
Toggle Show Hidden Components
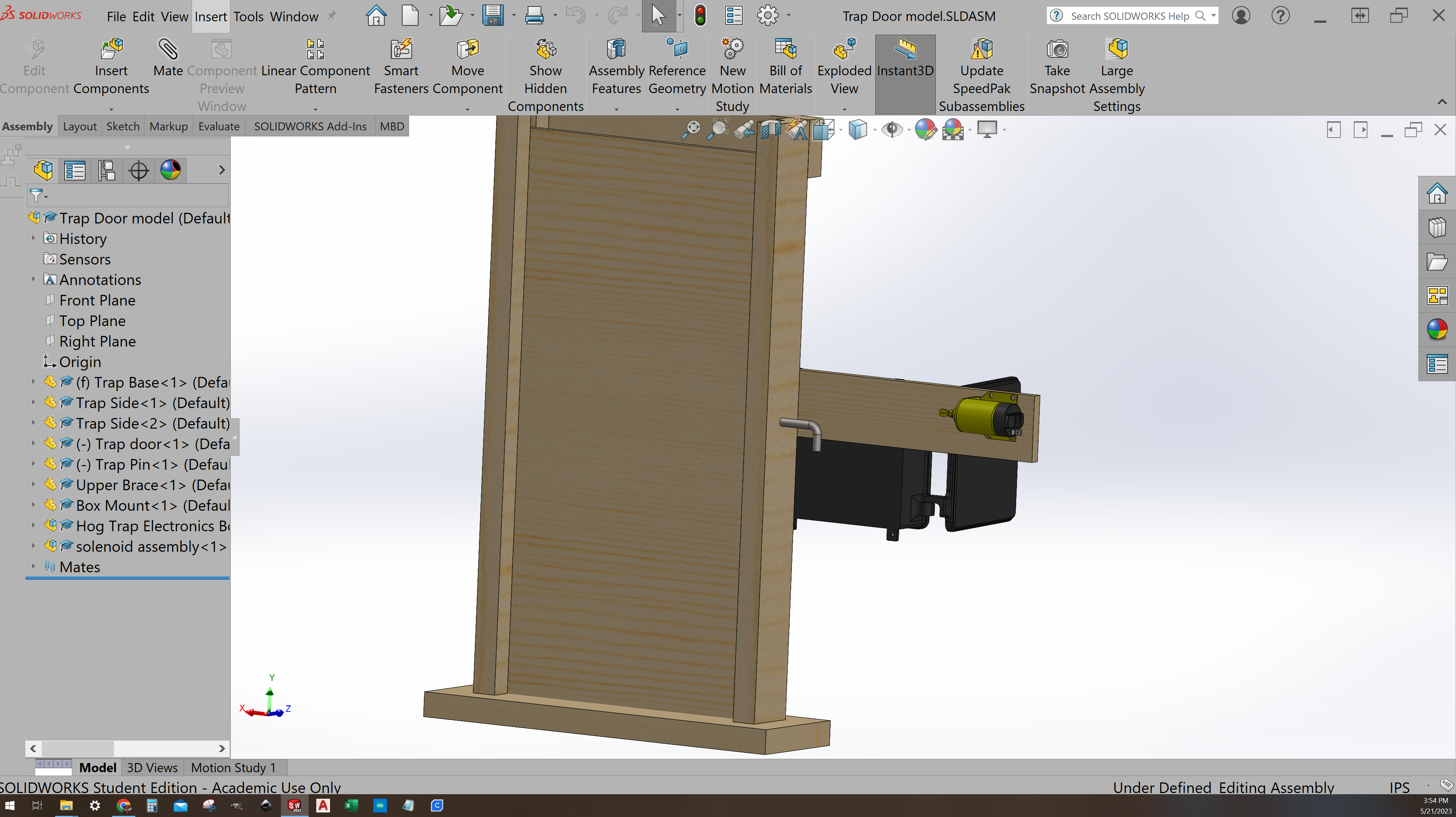(545, 65)
